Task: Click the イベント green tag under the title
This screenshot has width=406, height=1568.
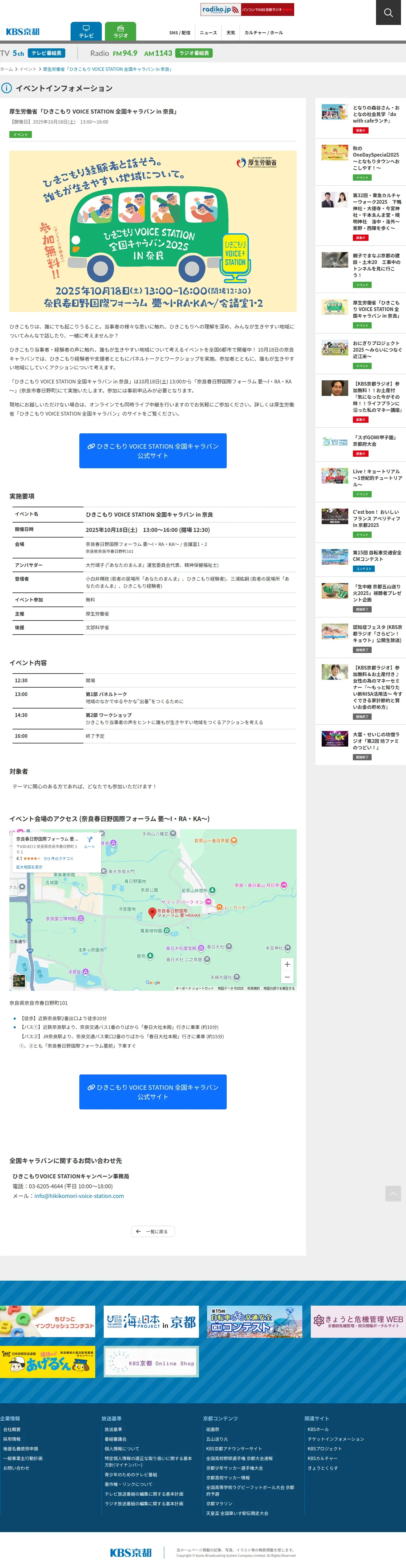Action: [x=20, y=134]
